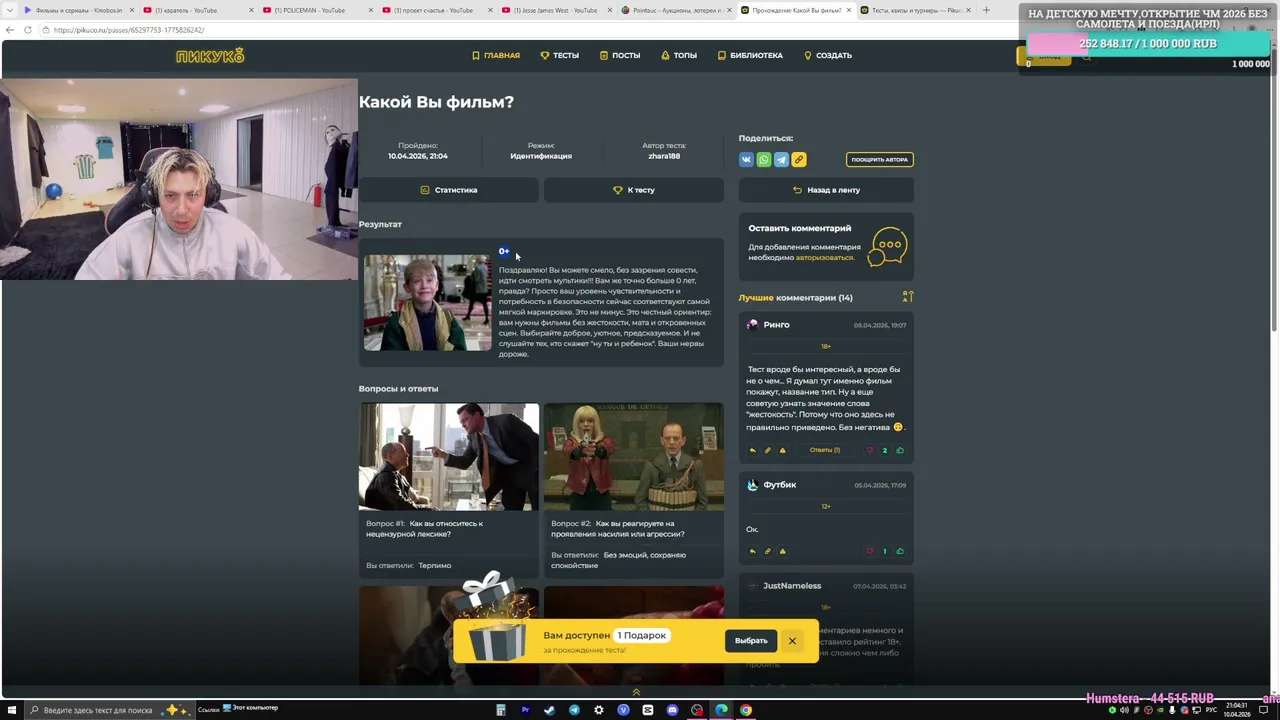Switch to Pointauc auctions tab
1280x720 pixels.
pyautogui.click(x=675, y=10)
